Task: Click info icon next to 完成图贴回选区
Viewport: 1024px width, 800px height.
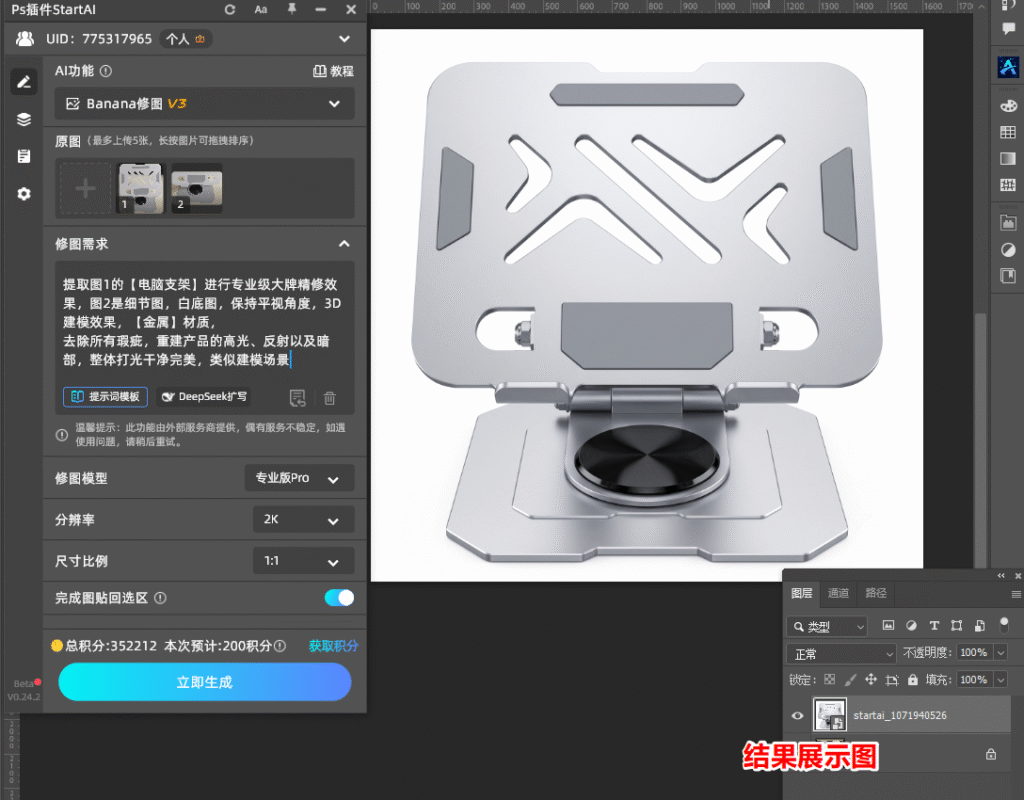Action: (160, 598)
